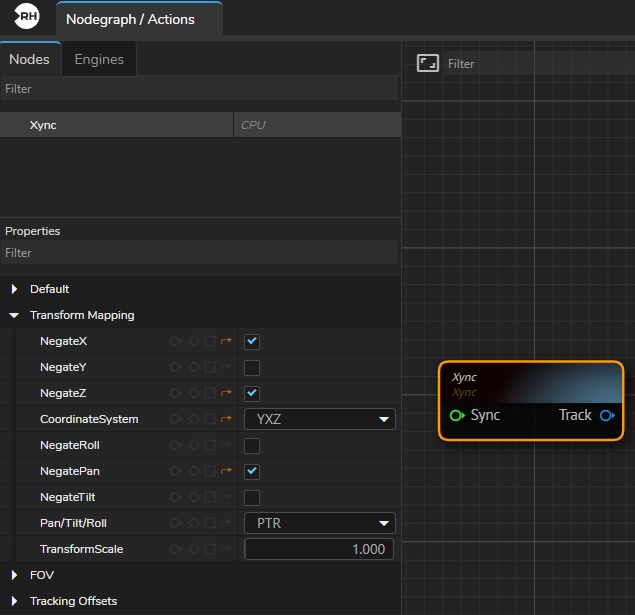Tick the NegateTilt checkbox
This screenshot has width=635, height=615.
coord(252,497)
